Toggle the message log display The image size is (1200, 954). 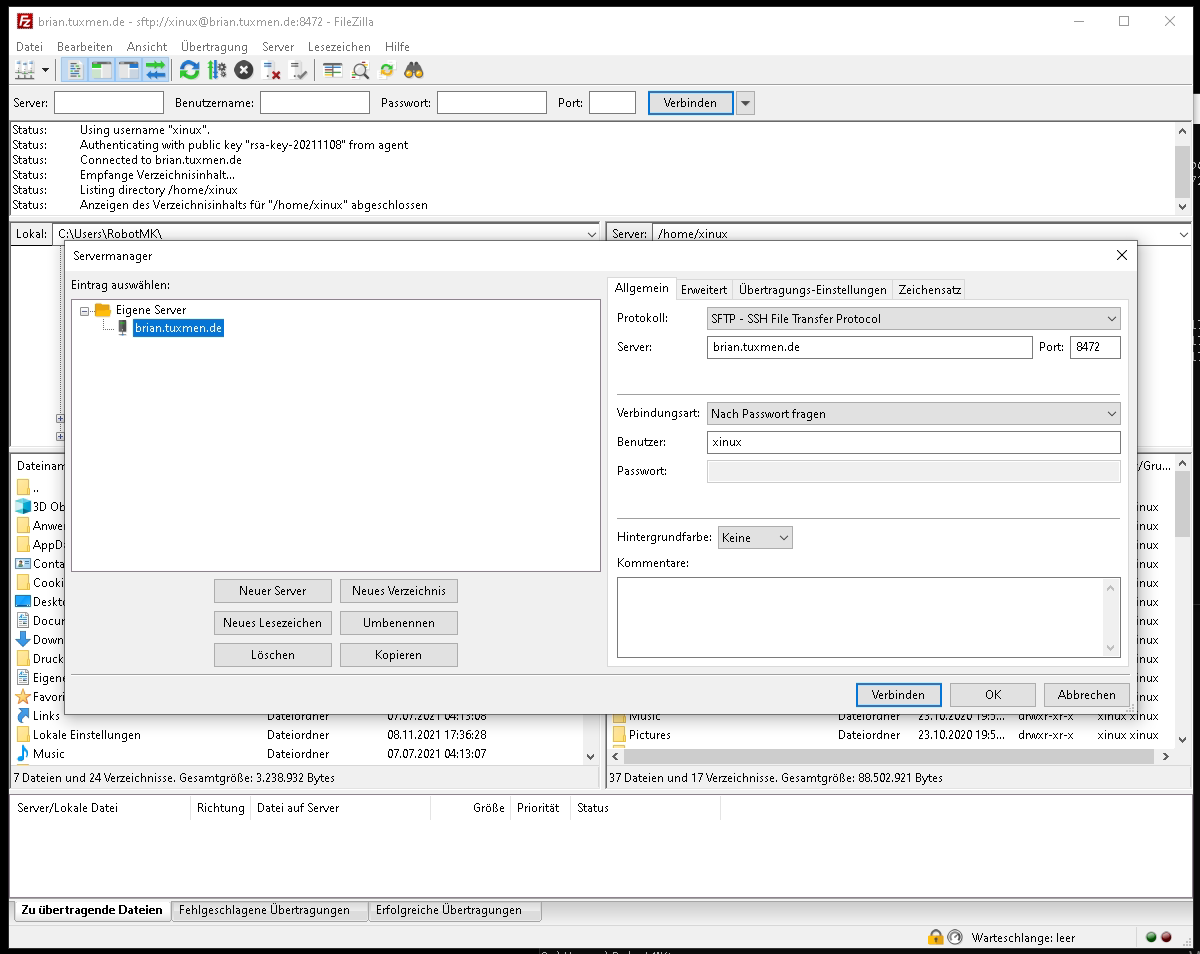[x=75, y=70]
